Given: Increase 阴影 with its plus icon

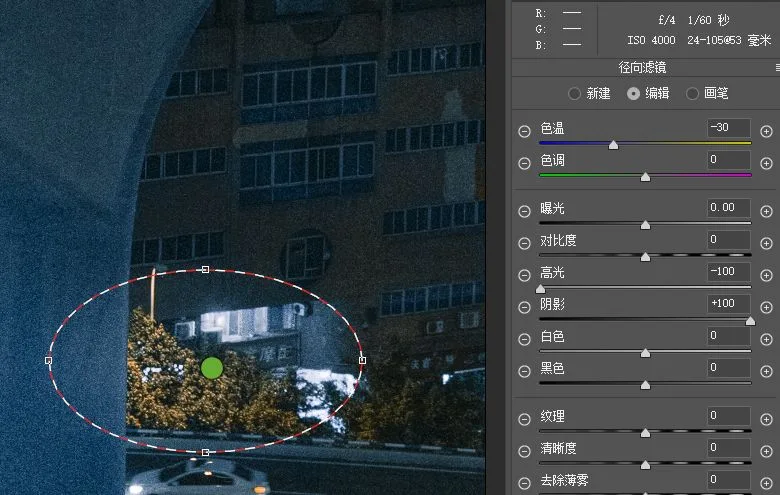Looking at the screenshot, I should (766, 307).
